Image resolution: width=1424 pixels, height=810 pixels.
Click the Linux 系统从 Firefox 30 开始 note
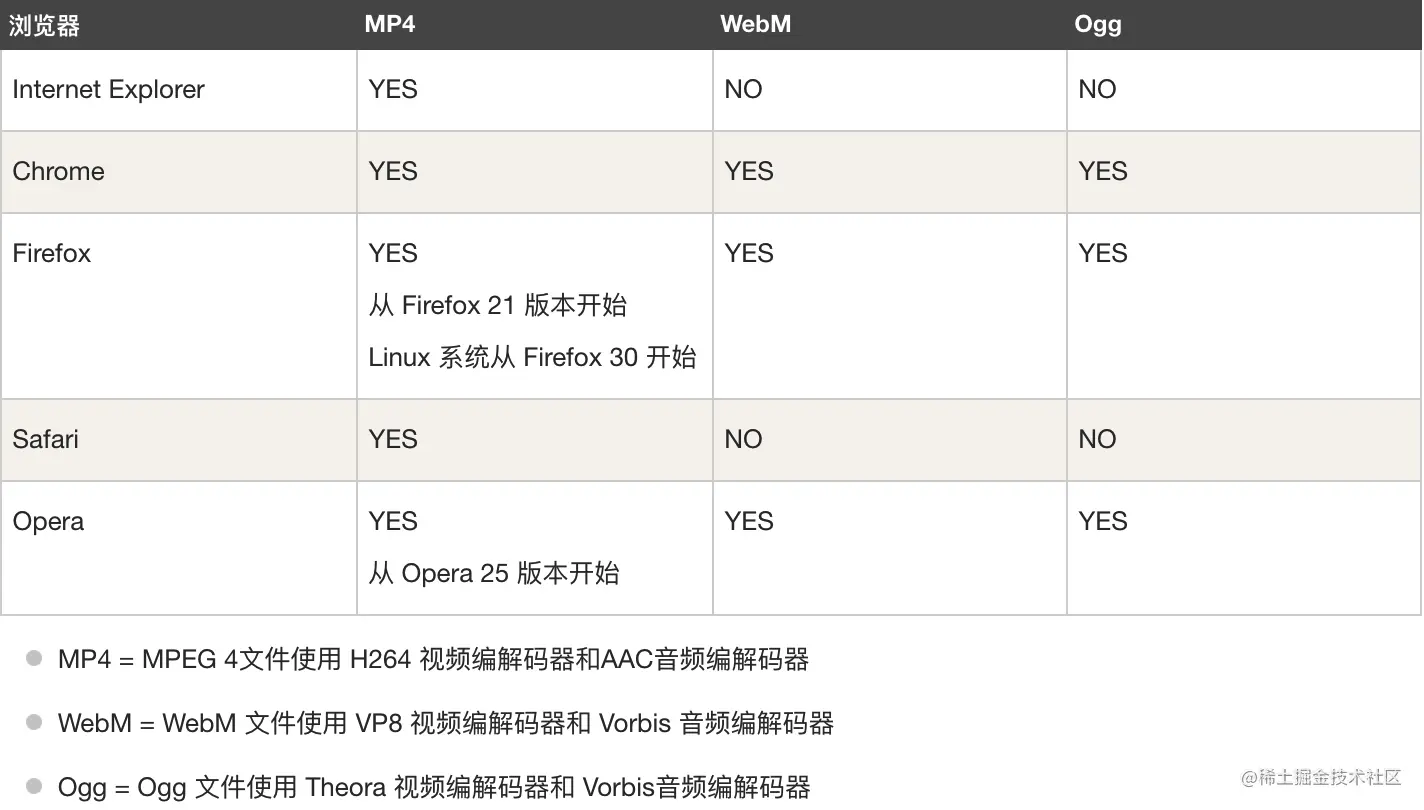coord(532,358)
